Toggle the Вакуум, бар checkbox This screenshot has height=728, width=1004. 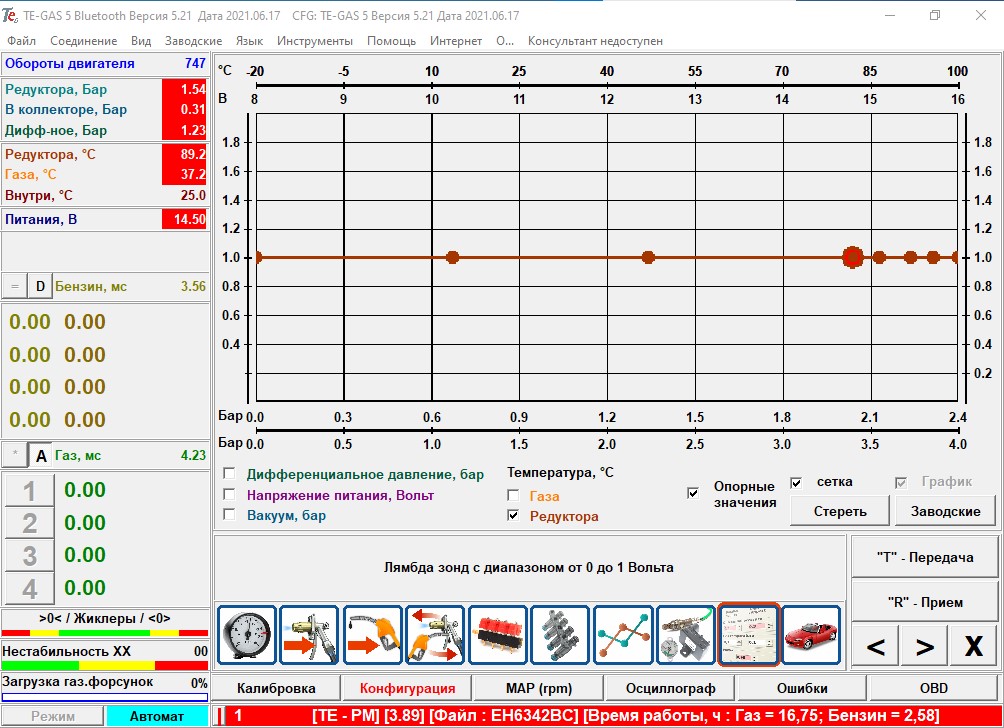coord(229,514)
